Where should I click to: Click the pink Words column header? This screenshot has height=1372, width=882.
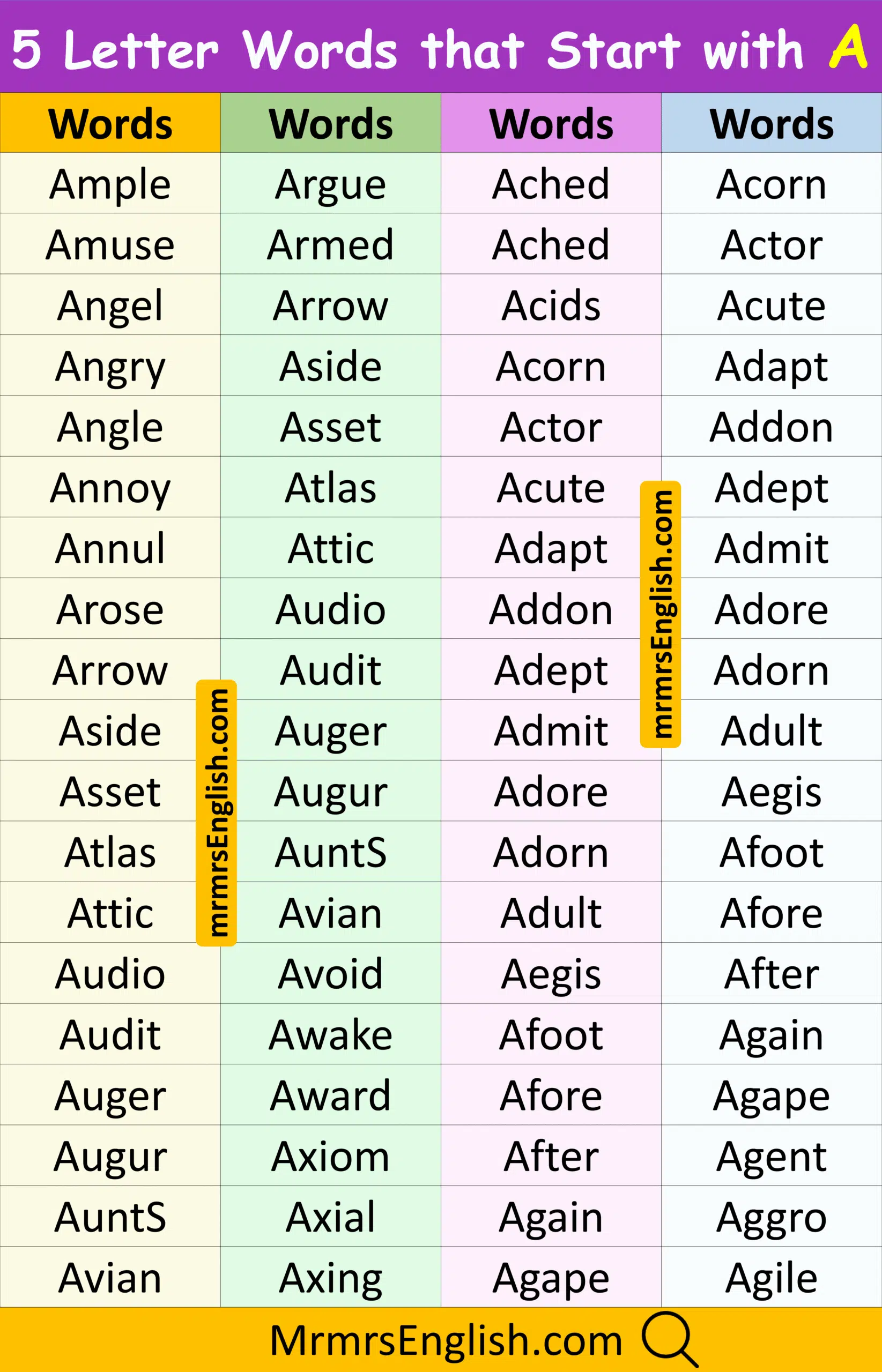pos(551,124)
